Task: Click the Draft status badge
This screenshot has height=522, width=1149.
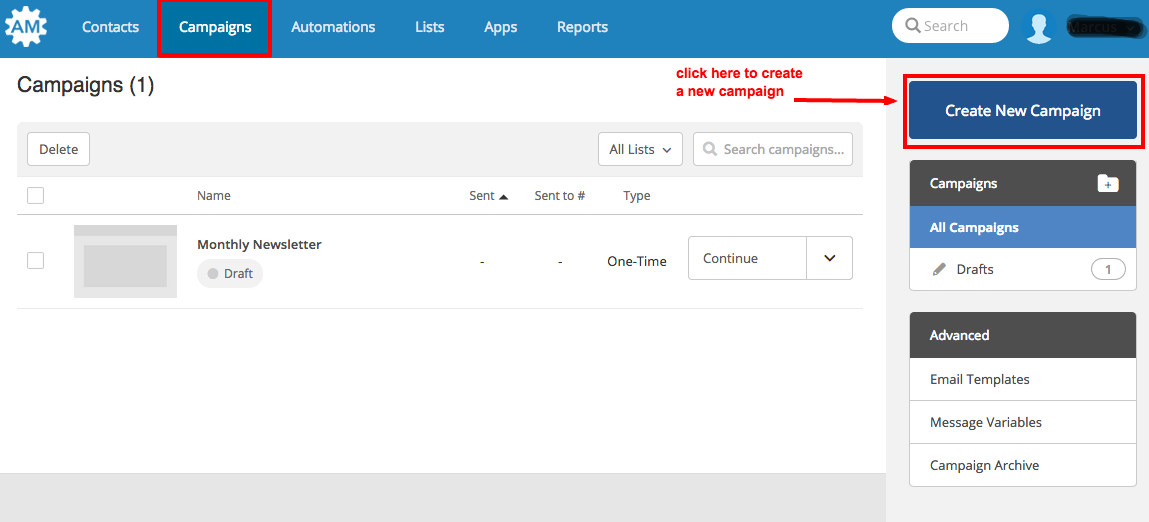Action: coord(230,273)
